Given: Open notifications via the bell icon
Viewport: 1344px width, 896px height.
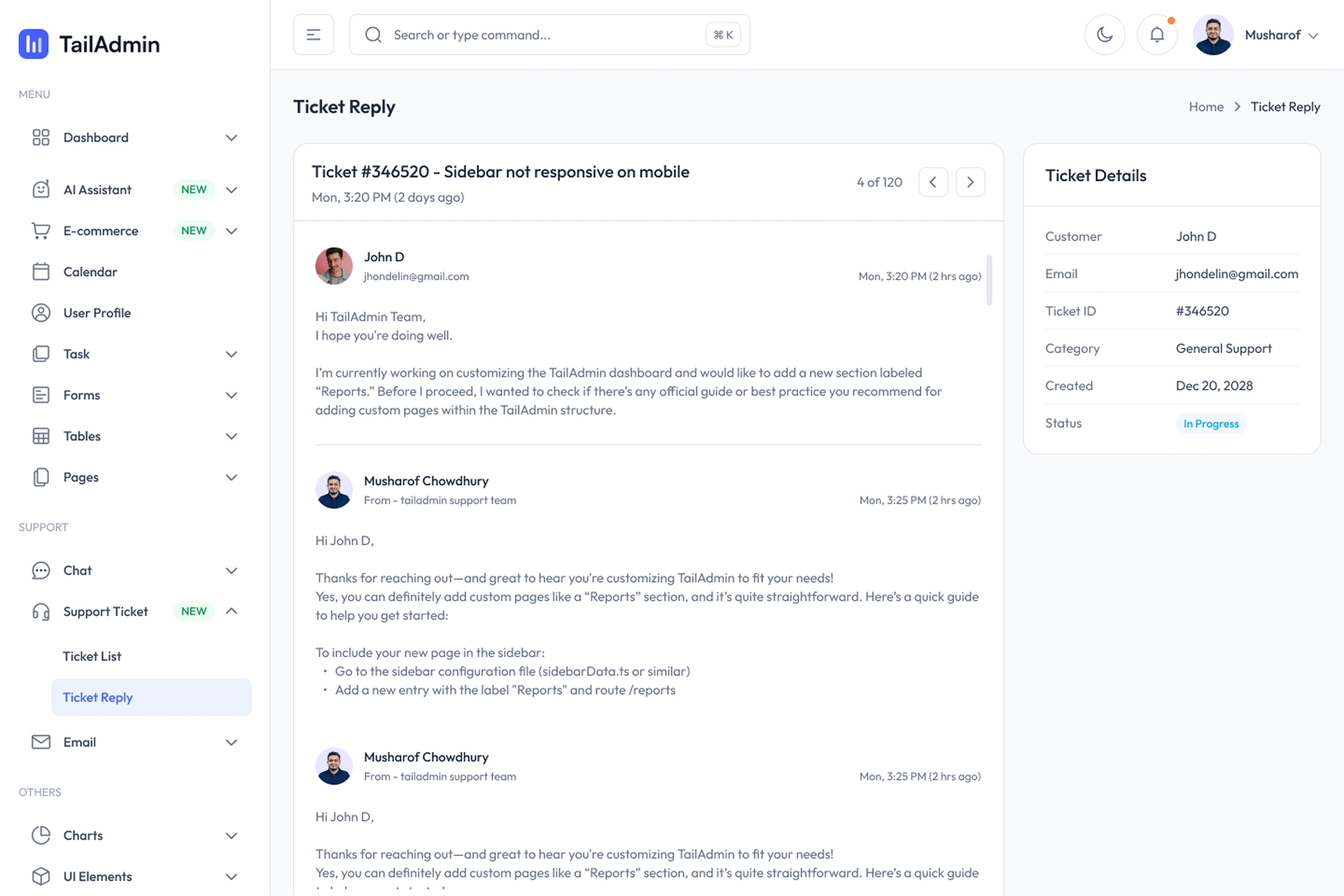Looking at the screenshot, I should [1157, 35].
